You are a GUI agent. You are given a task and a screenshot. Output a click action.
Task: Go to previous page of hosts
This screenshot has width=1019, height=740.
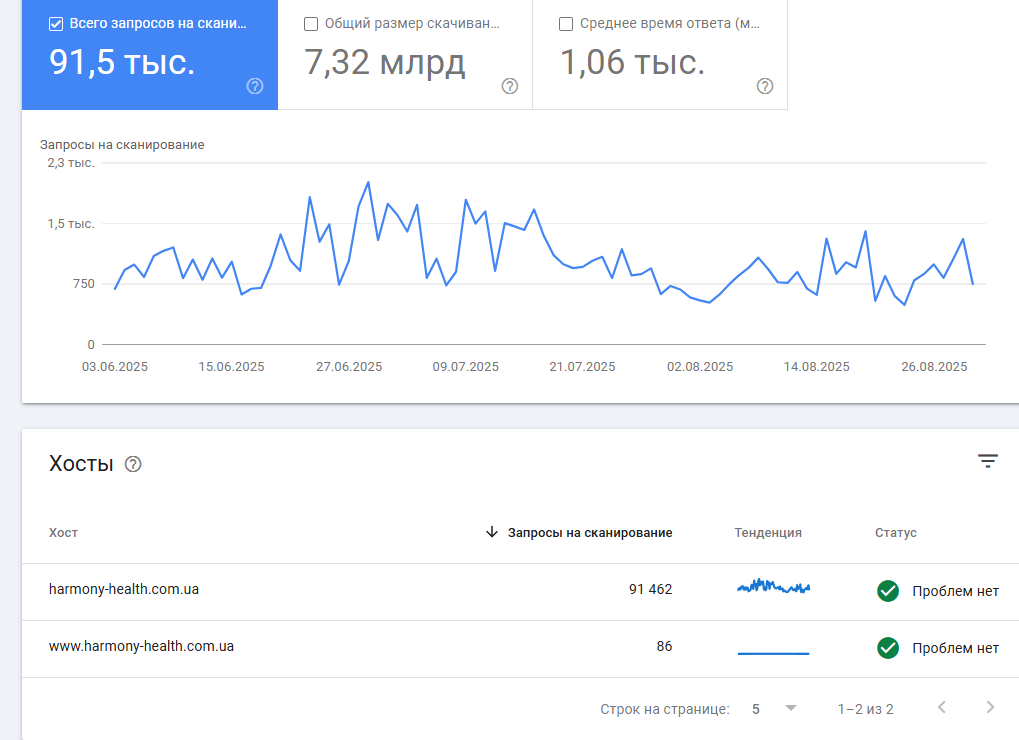tap(942, 707)
